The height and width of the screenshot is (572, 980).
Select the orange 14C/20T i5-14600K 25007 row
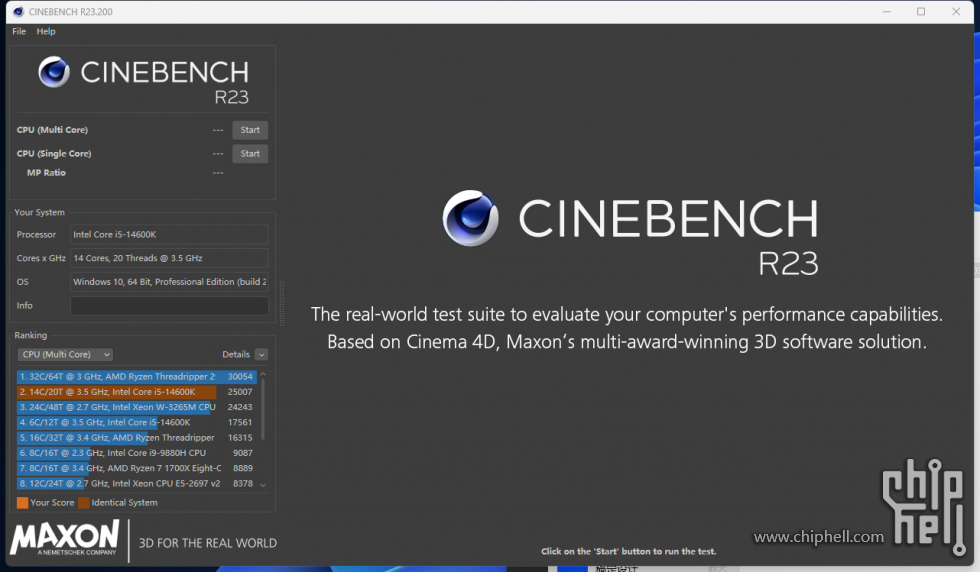[136, 392]
